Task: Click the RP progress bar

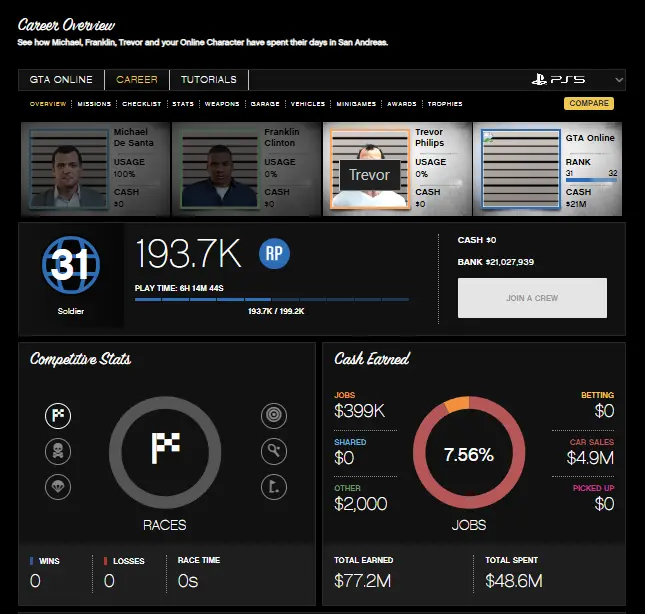Action: click(x=271, y=298)
